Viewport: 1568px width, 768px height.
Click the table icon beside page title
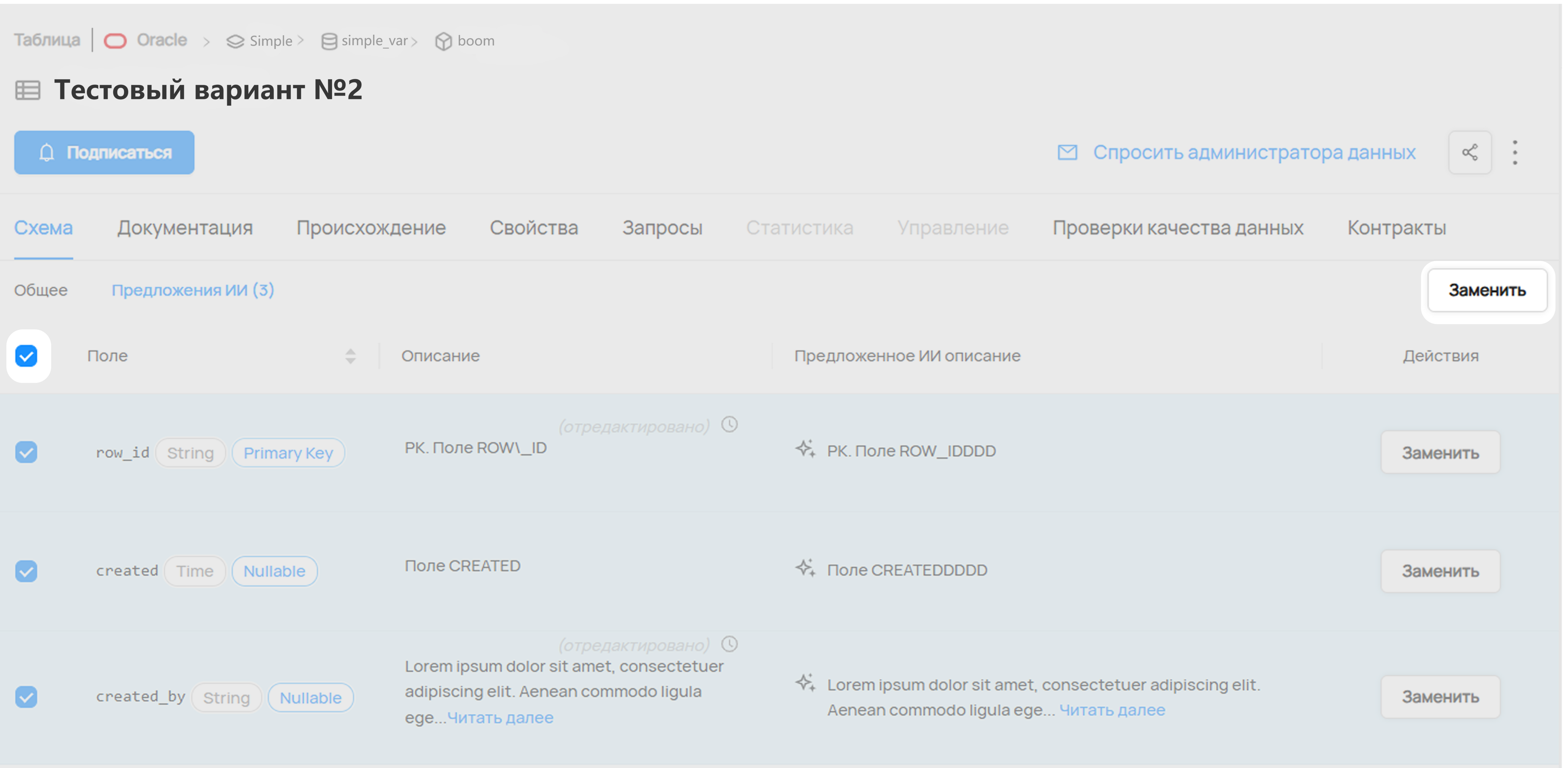27,90
